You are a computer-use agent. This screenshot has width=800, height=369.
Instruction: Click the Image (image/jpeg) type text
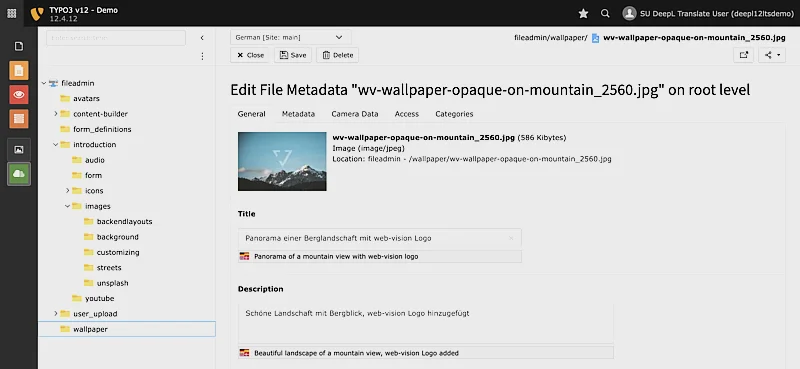pos(368,148)
